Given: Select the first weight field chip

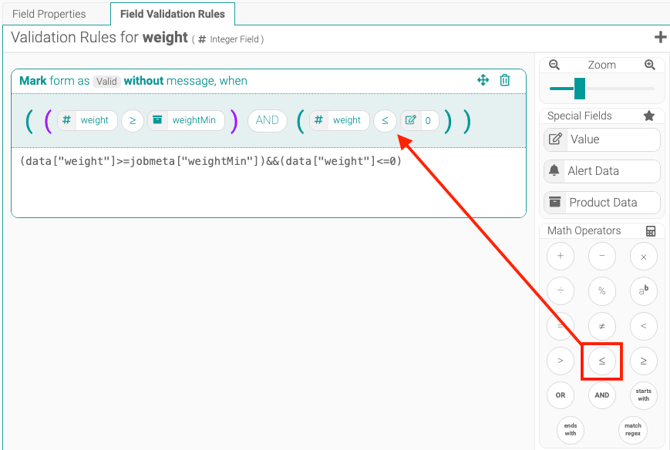Looking at the screenshot, I should [88, 120].
